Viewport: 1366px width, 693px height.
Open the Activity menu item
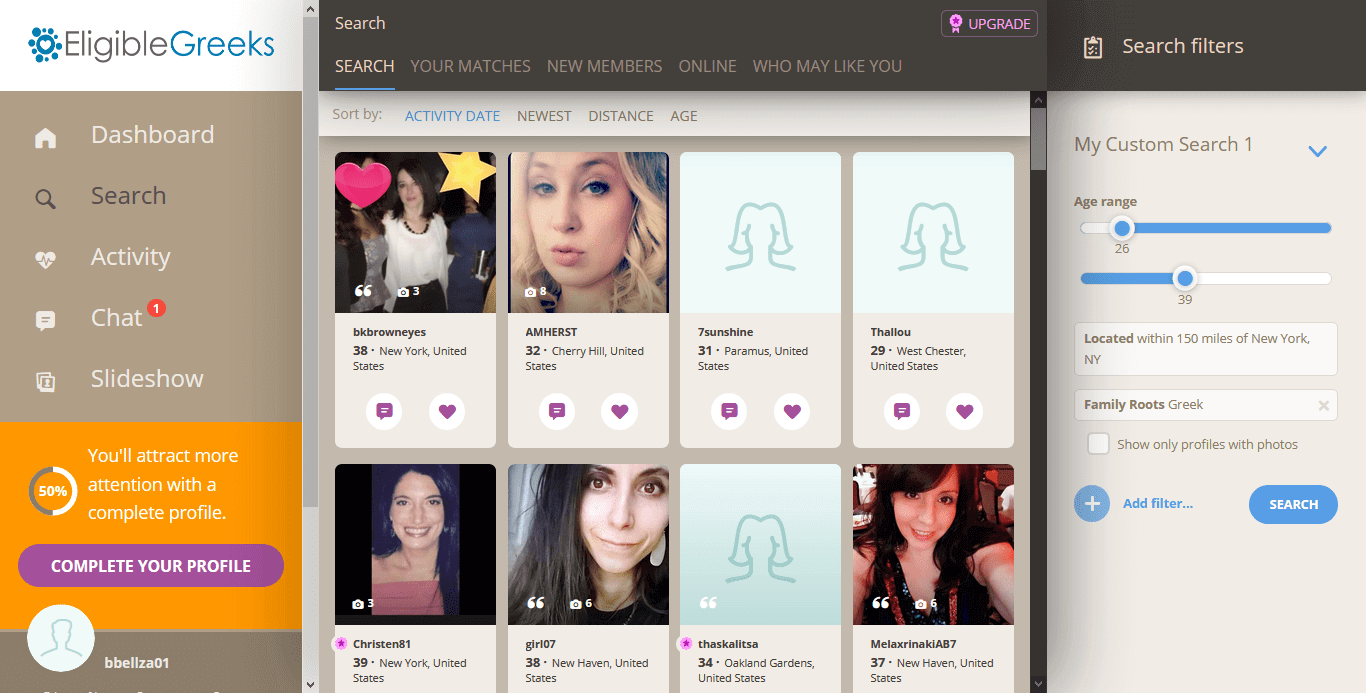[130, 257]
